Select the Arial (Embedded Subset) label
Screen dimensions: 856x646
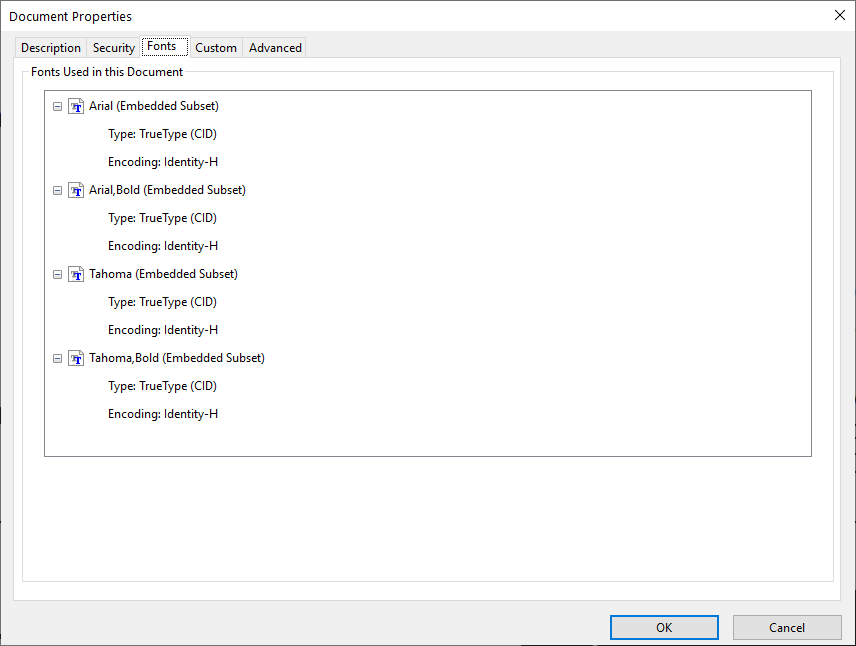tap(153, 105)
